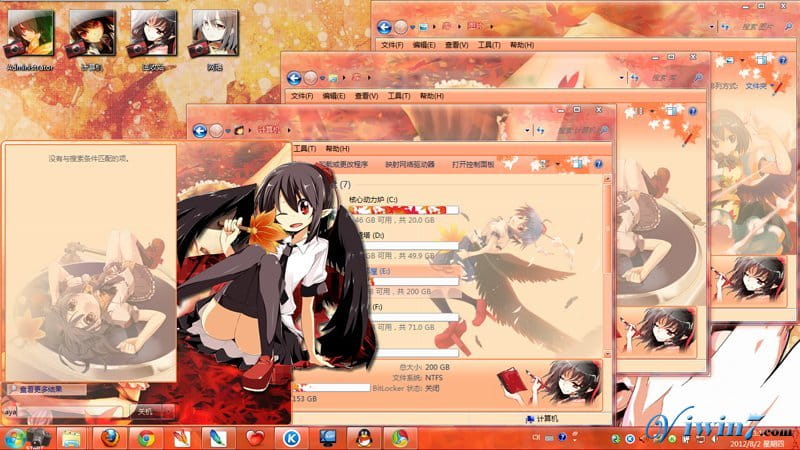The image size is (800, 450).
Task: Open 文件(F) menu in the middle window
Action: 303,96
